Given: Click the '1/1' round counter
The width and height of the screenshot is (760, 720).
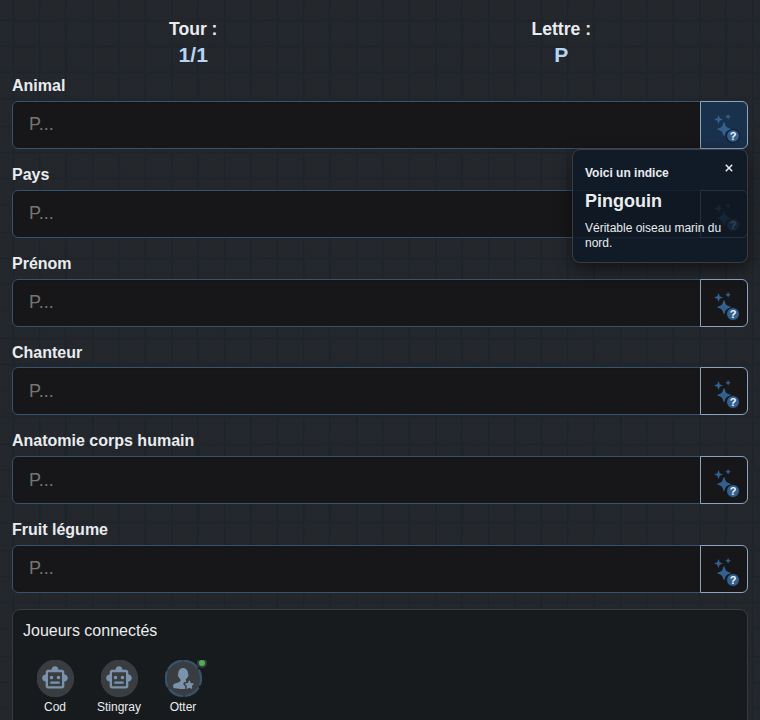Looking at the screenshot, I should tap(193, 55).
